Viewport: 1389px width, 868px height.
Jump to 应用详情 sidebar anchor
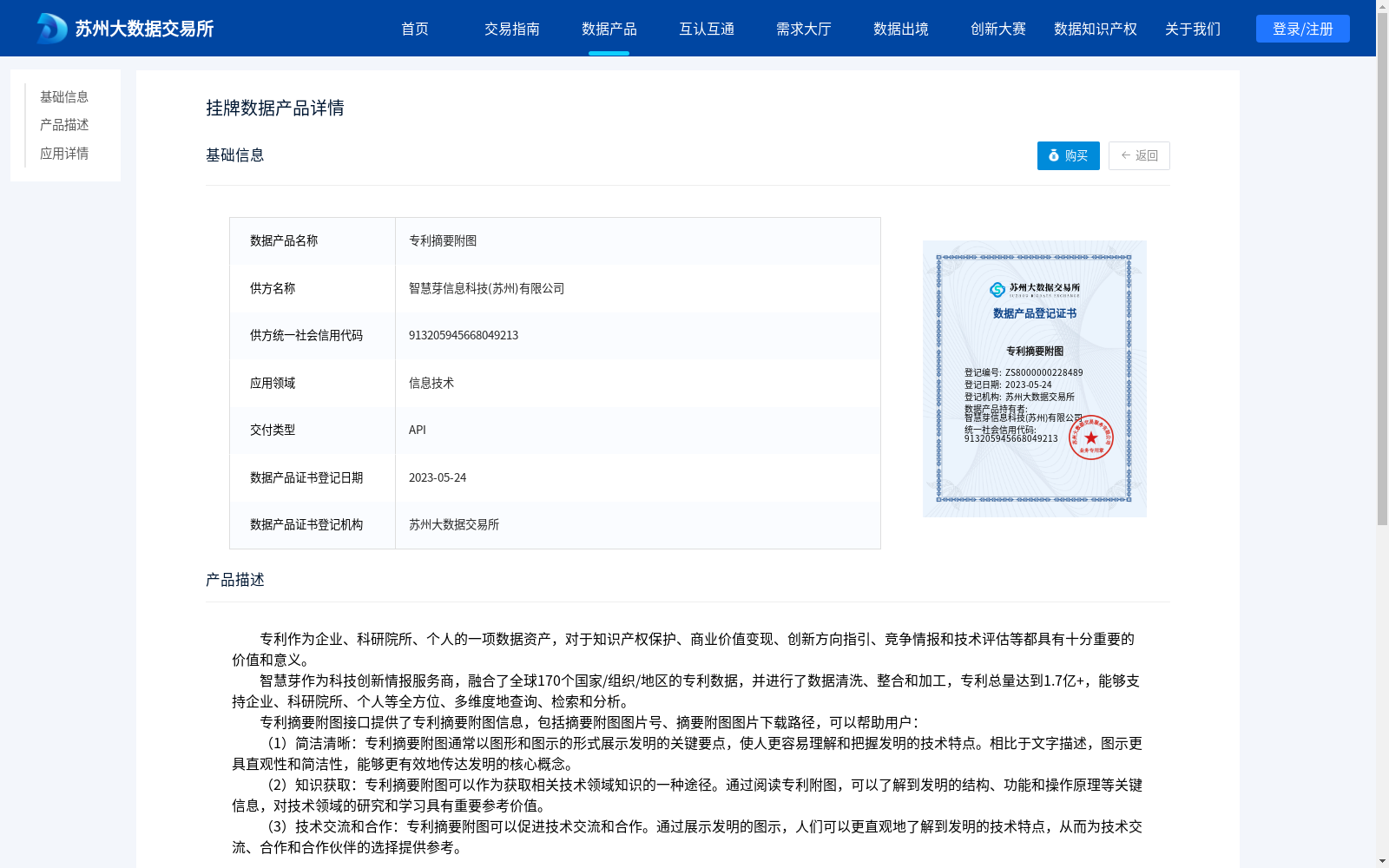point(64,154)
